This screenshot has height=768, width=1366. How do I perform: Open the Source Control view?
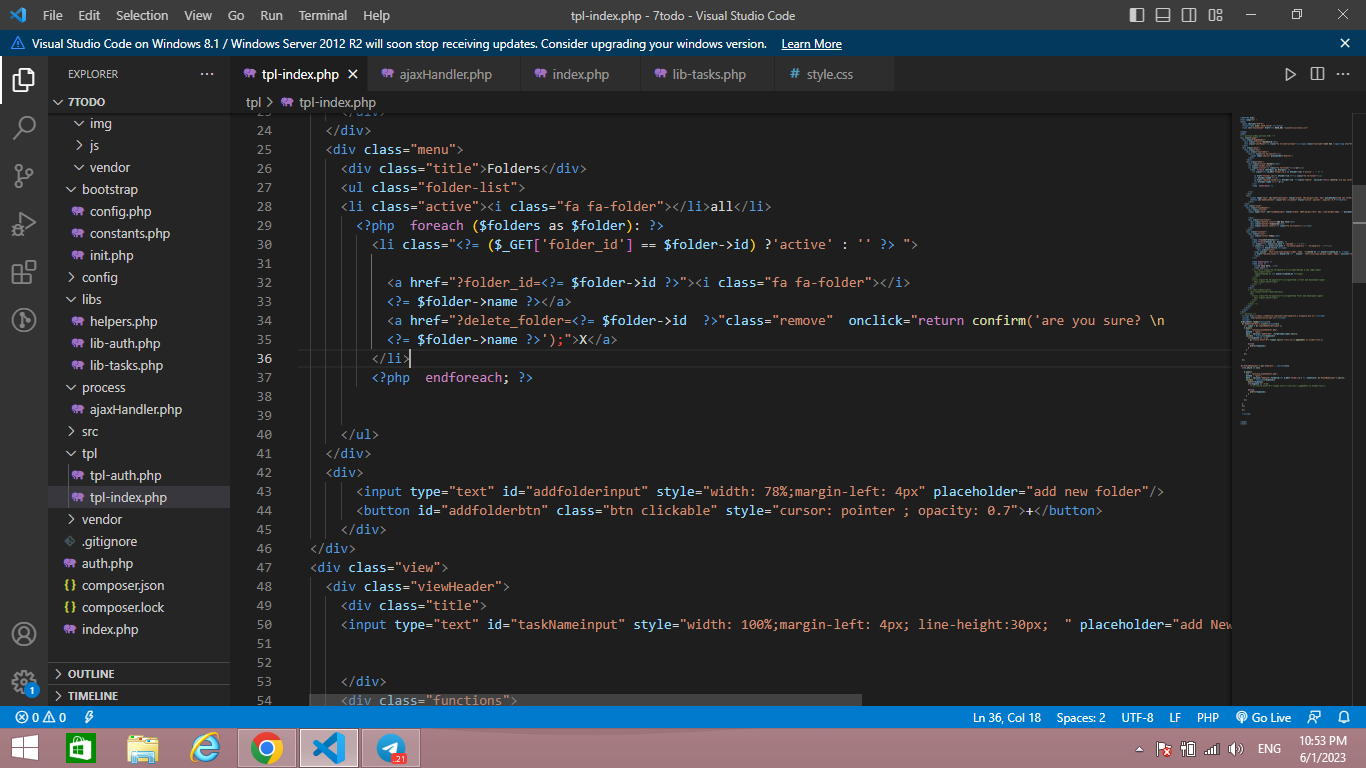tap(24, 176)
